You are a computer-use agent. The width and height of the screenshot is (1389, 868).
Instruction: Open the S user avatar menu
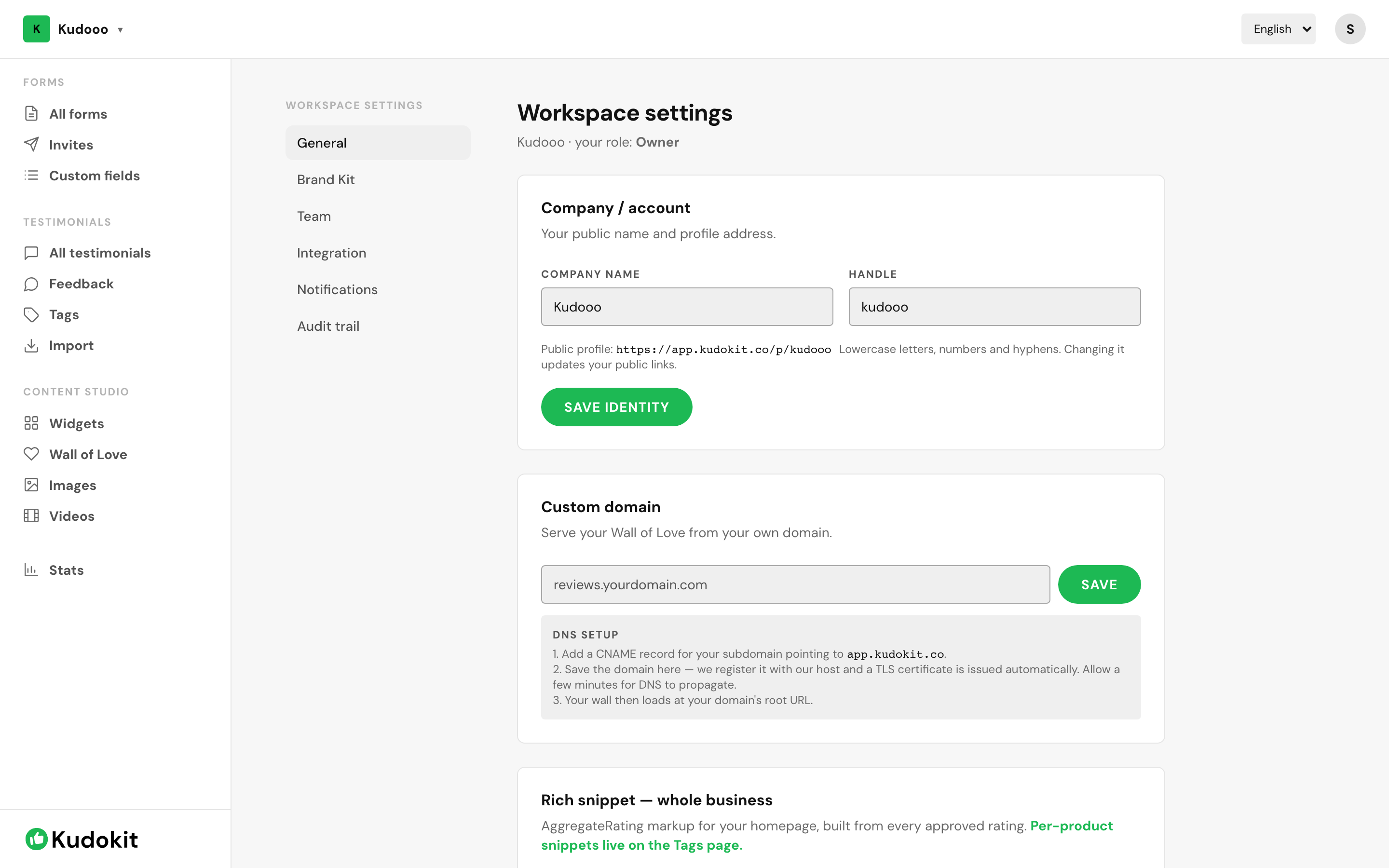coord(1349,29)
